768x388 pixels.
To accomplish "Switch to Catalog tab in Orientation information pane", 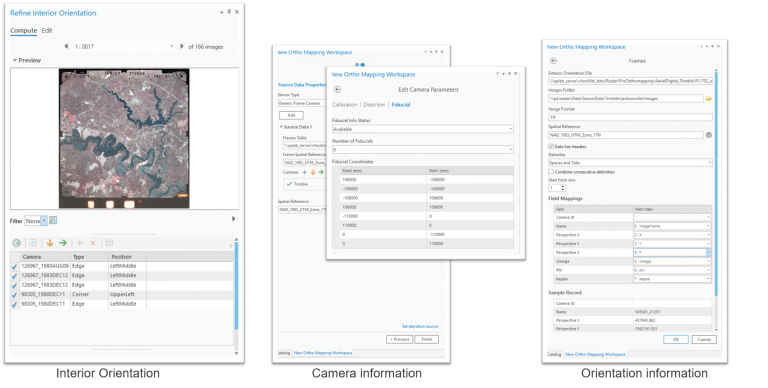I will [x=554, y=354].
